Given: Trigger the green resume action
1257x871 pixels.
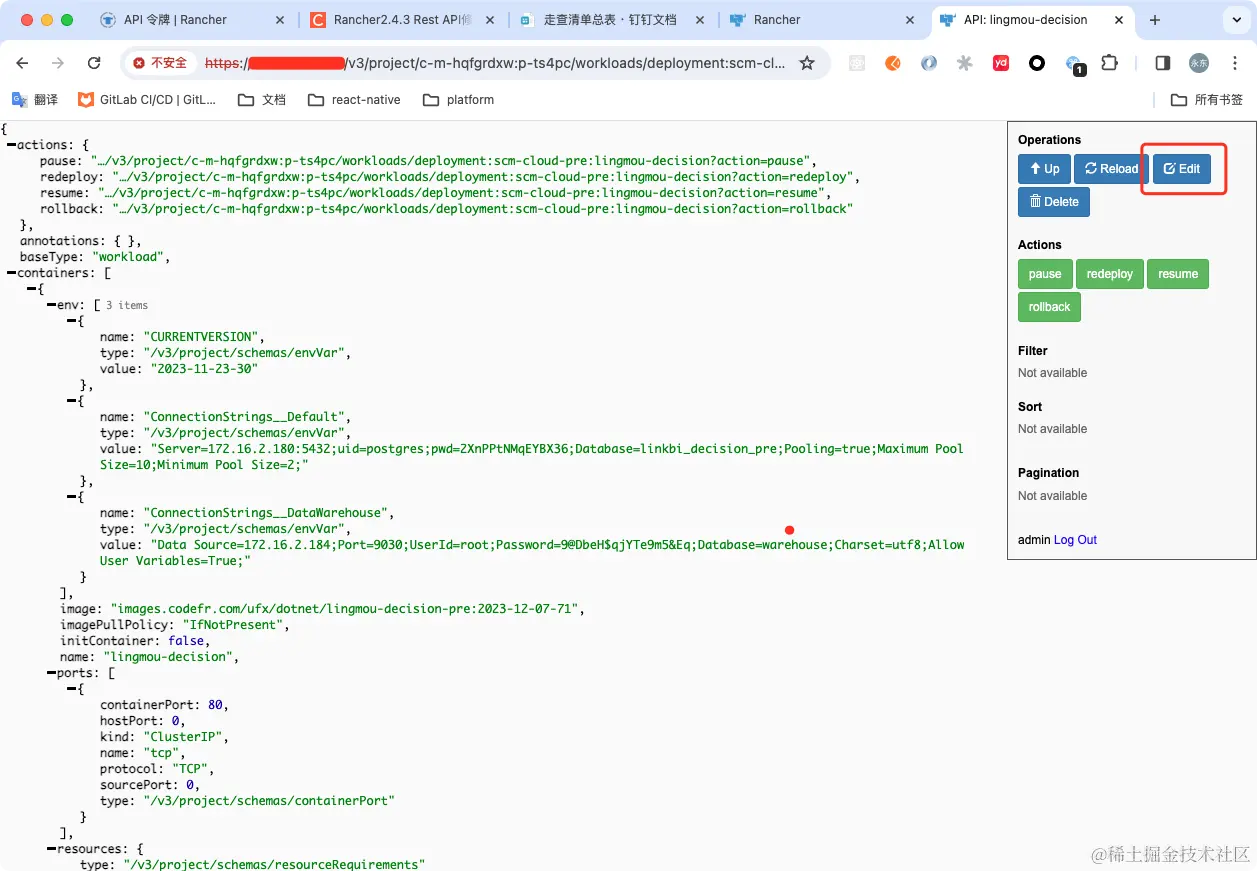Looking at the screenshot, I should click(1178, 274).
